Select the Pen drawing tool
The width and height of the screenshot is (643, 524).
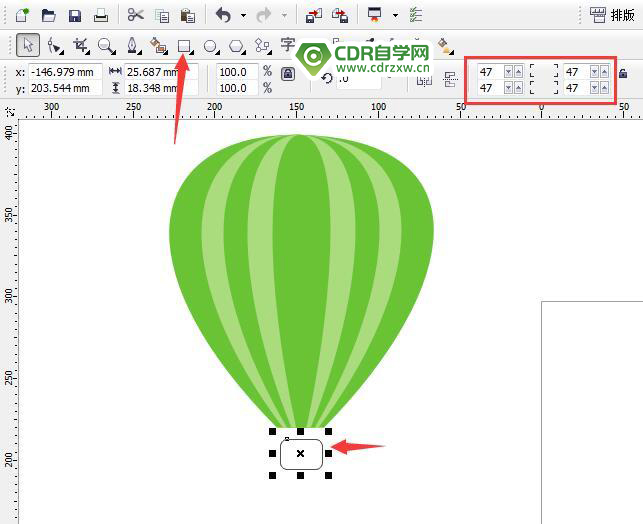click(x=132, y=46)
